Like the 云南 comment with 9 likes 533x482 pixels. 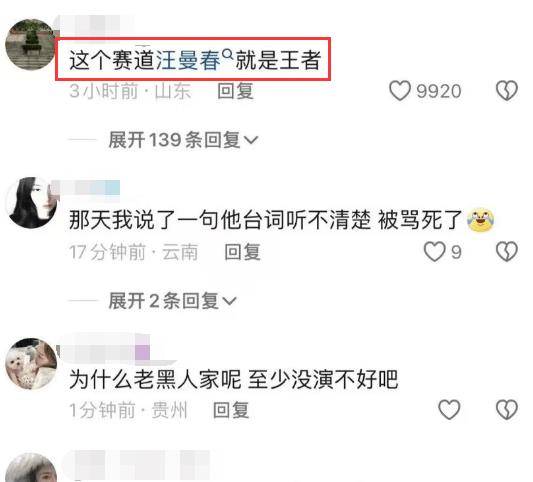(x=434, y=252)
